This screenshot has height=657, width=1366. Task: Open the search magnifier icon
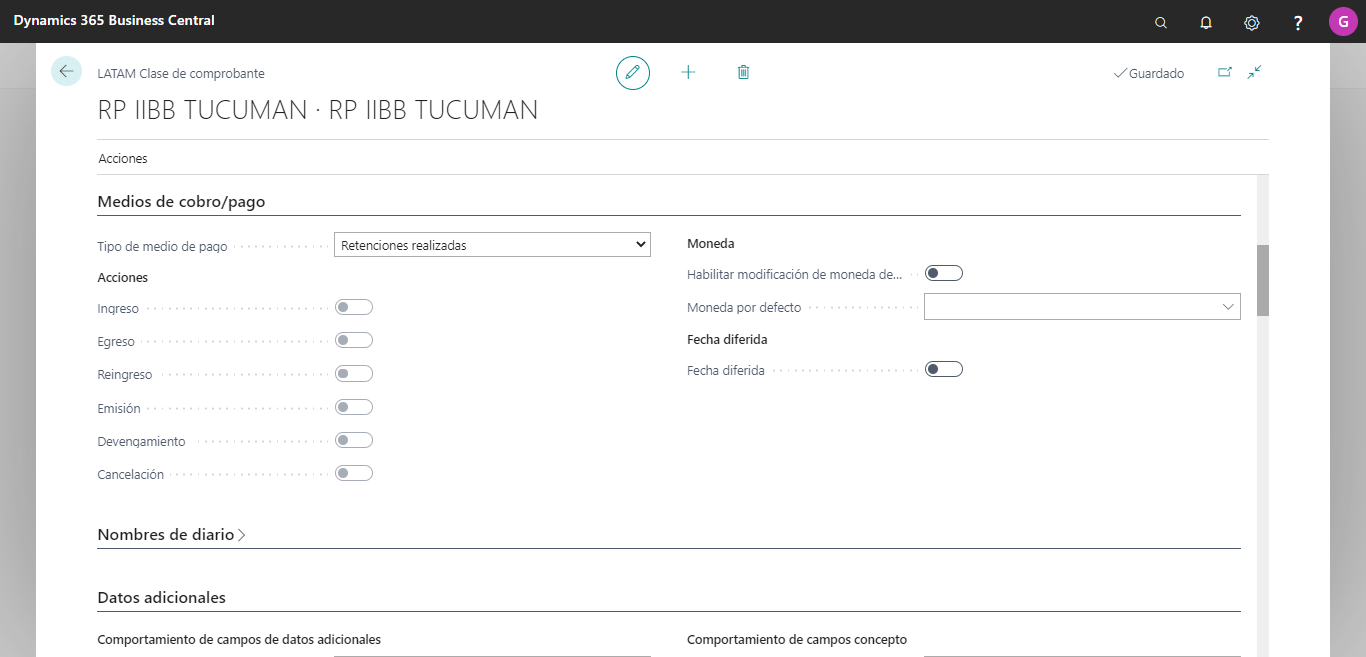coord(1161,22)
